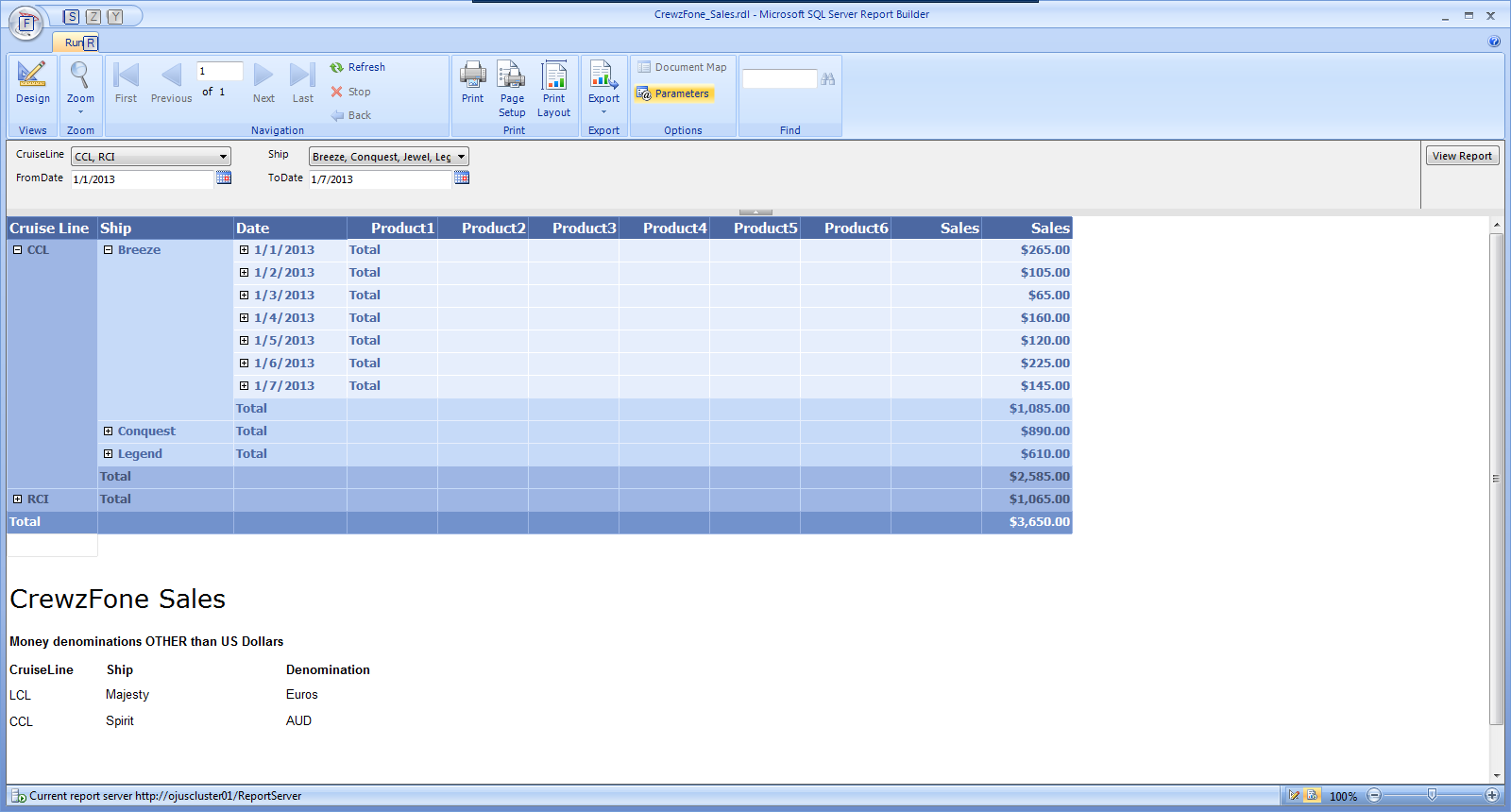Go to First page
The width and height of the screenshot is (1511, 812).
(126, 83)
